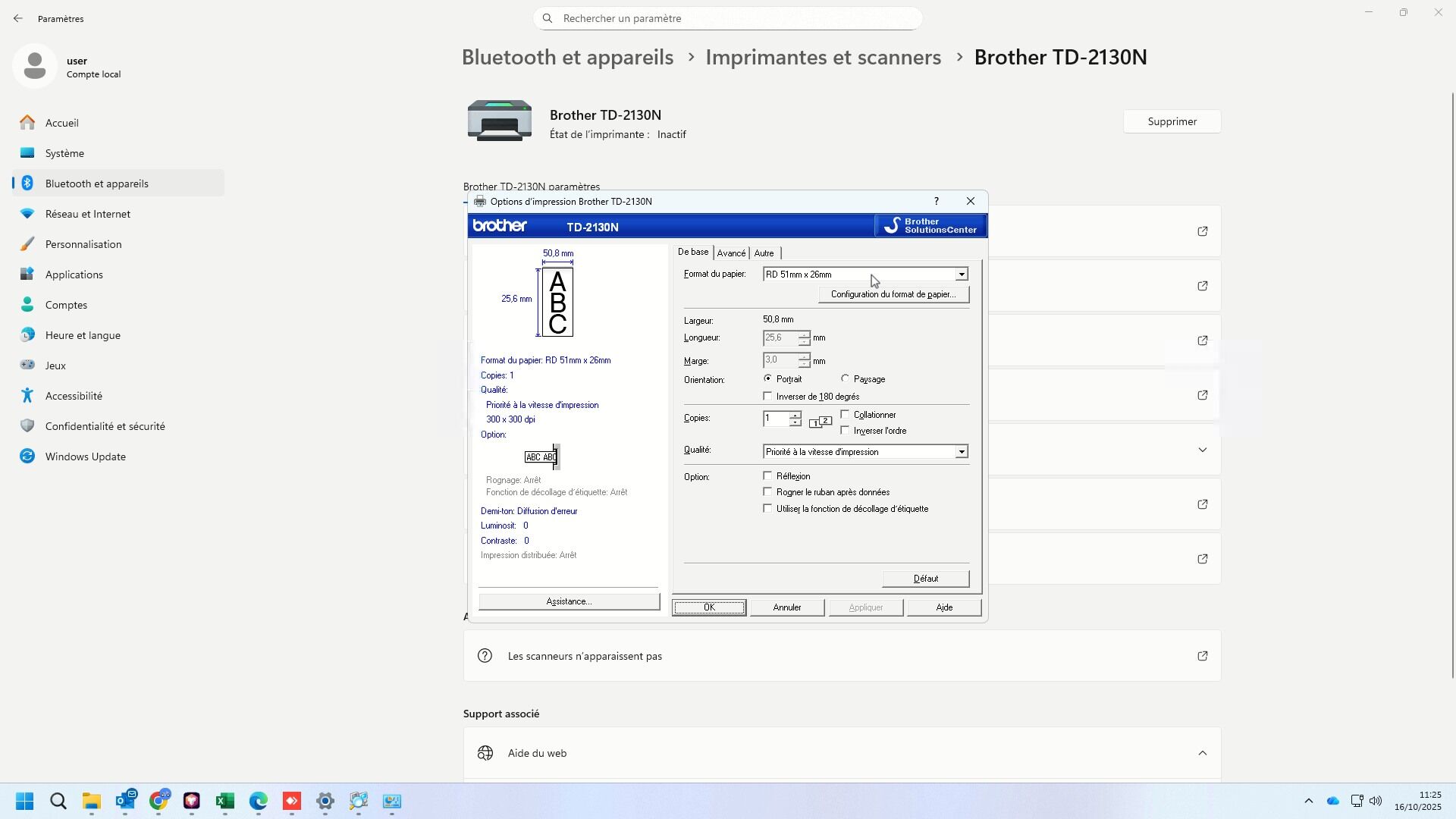Collapse the Aide du web section

tap(1202, 753)
